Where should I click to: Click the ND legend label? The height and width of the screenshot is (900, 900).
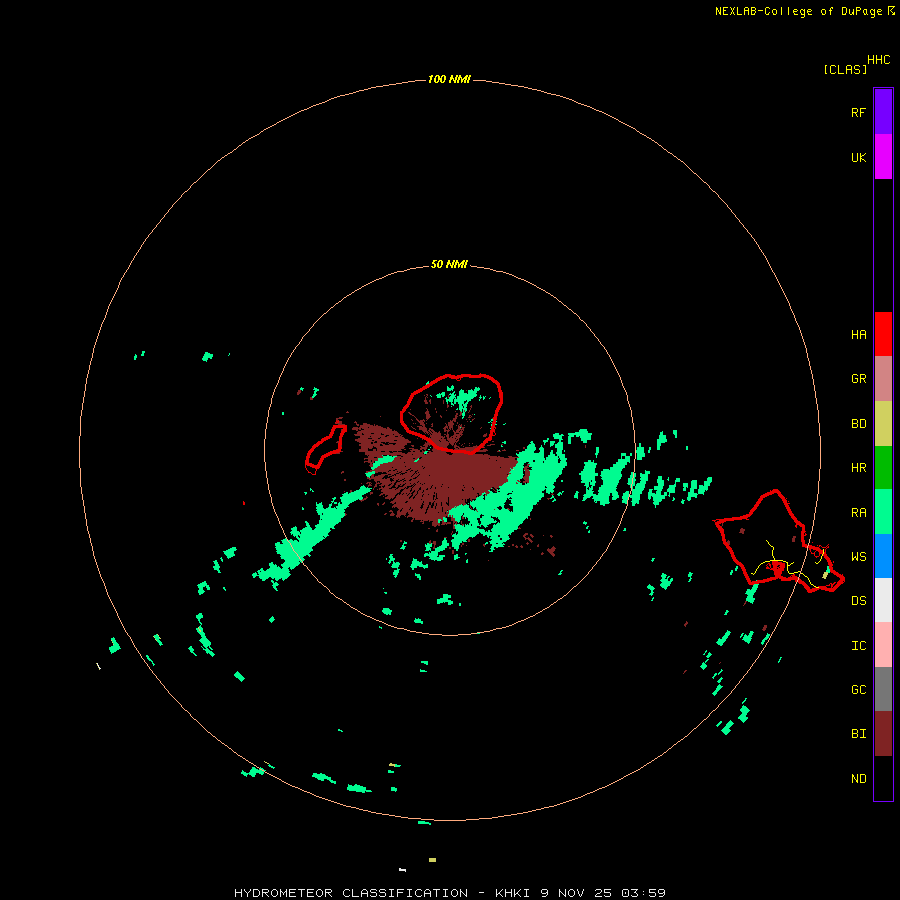858,779
